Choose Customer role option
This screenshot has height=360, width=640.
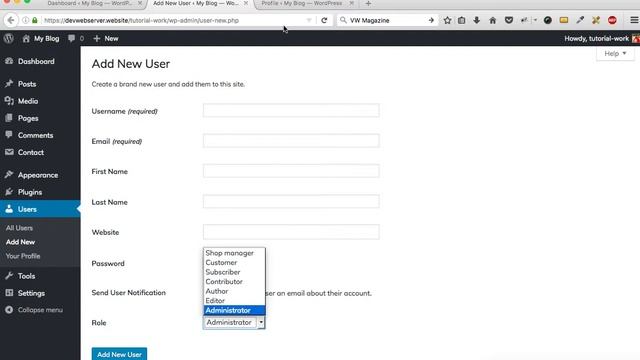[234, 262]
